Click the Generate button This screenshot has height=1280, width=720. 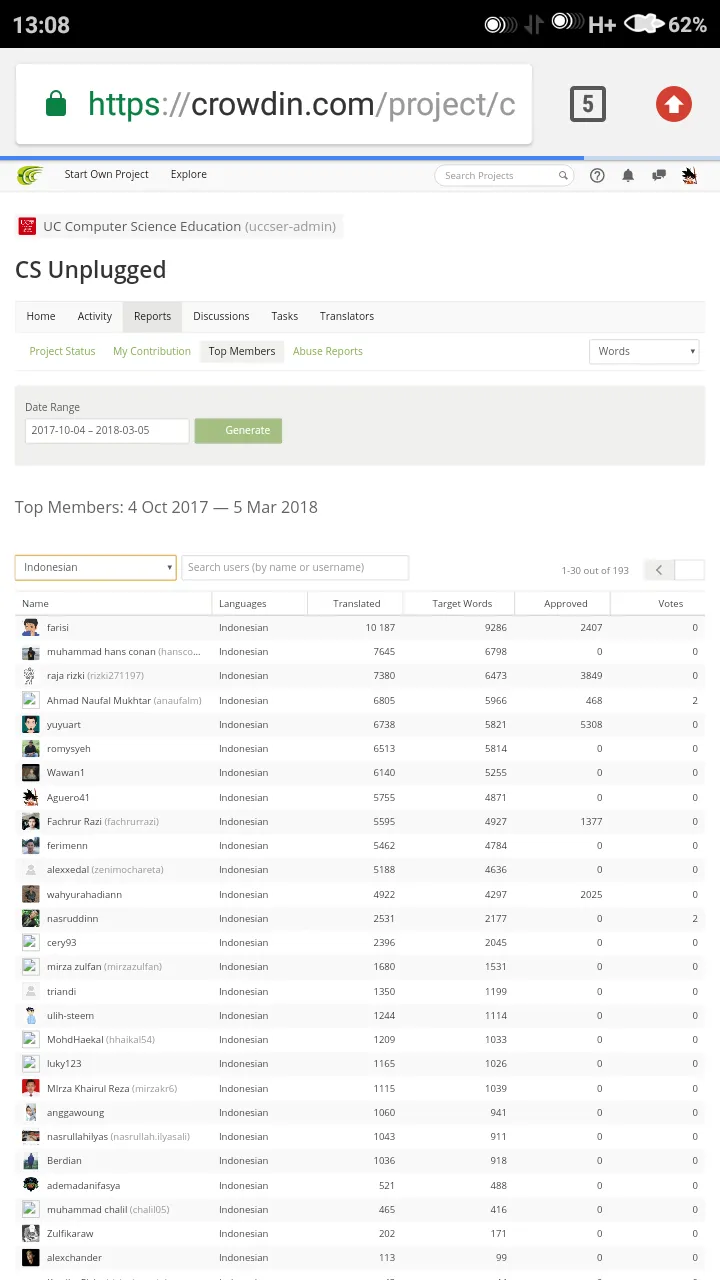pyautogui.click(x=238, y=430)
